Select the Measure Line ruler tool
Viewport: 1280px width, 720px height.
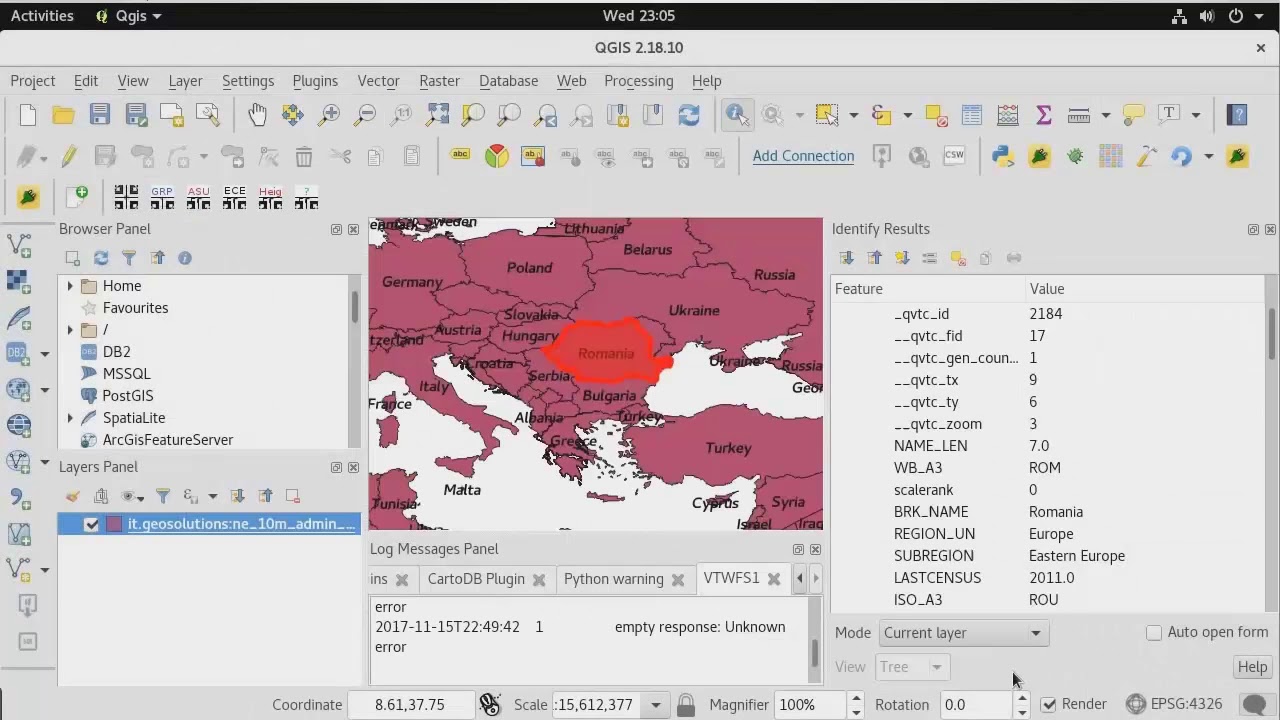click(1079, 115)
